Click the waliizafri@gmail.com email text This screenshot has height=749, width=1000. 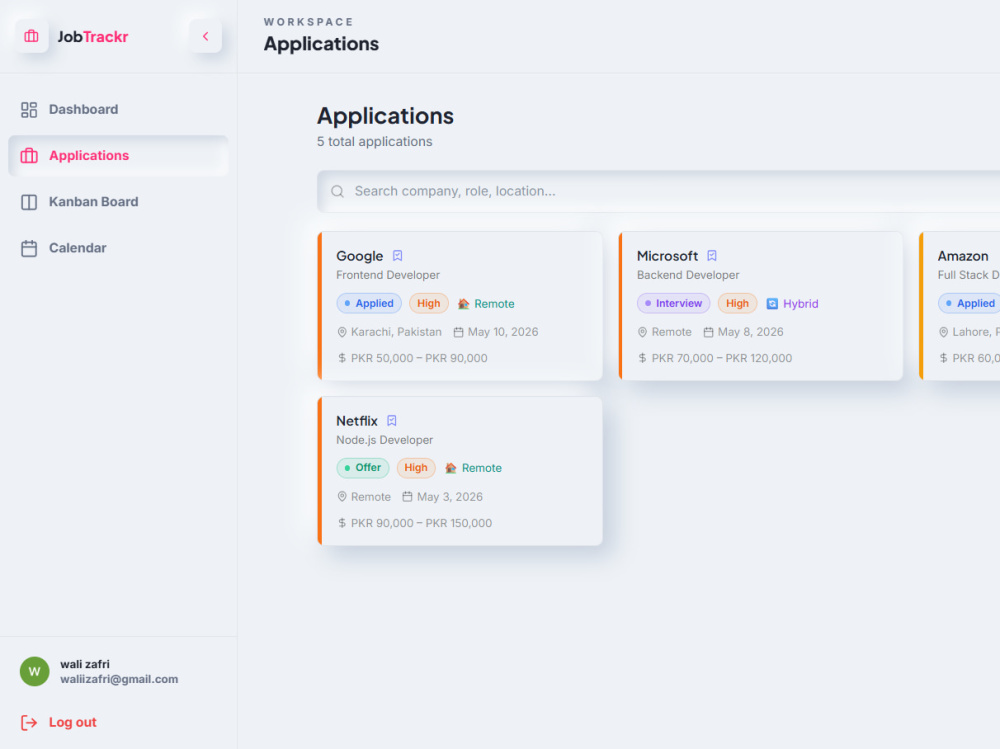pyautogui.click(x=119, y=679)
